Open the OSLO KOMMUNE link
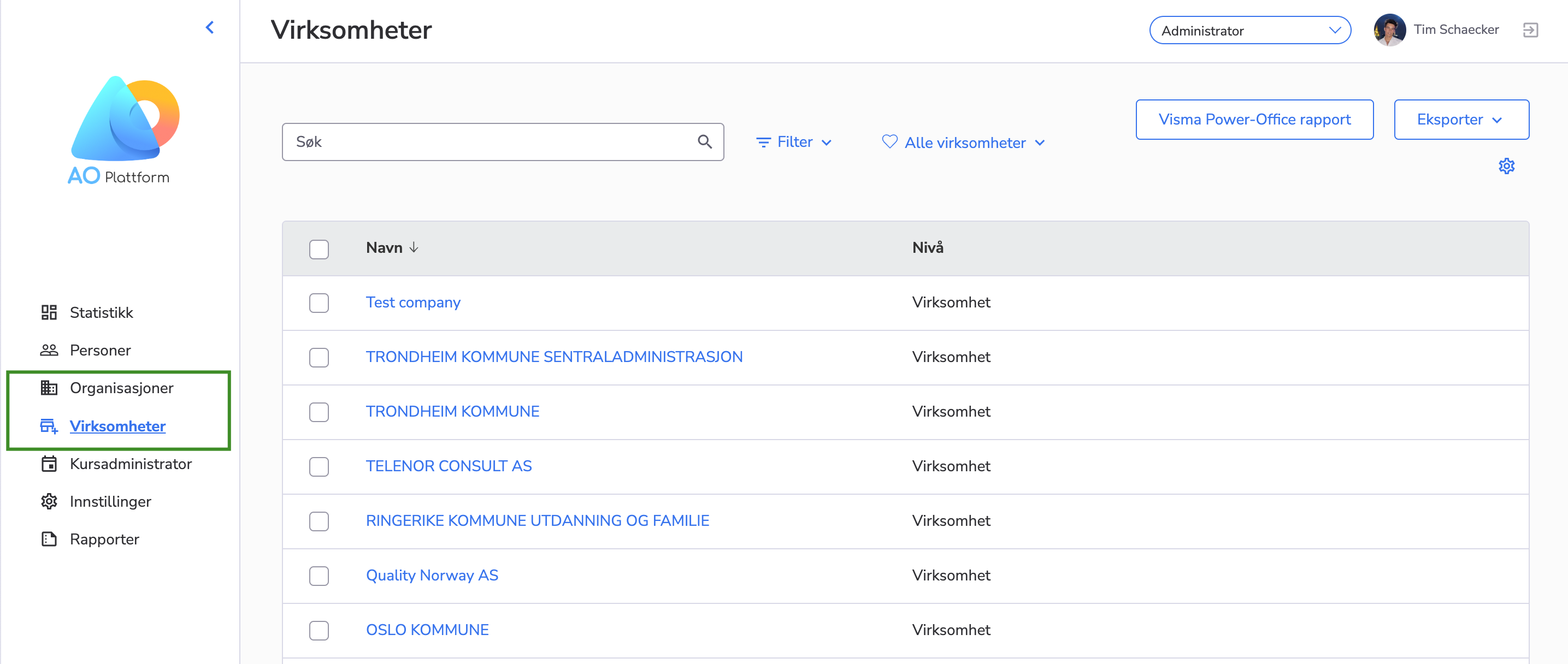 pyautogui.click(x=427, y=630)
